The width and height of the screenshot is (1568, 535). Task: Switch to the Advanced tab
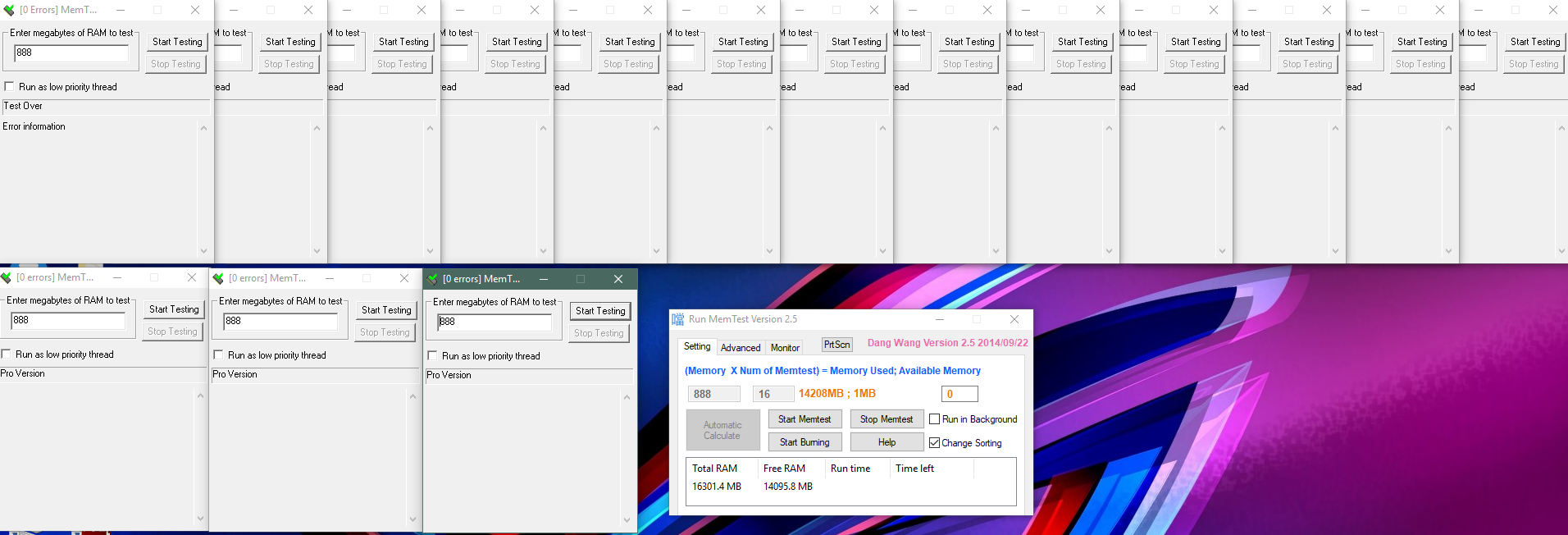[x=741, y=348]
